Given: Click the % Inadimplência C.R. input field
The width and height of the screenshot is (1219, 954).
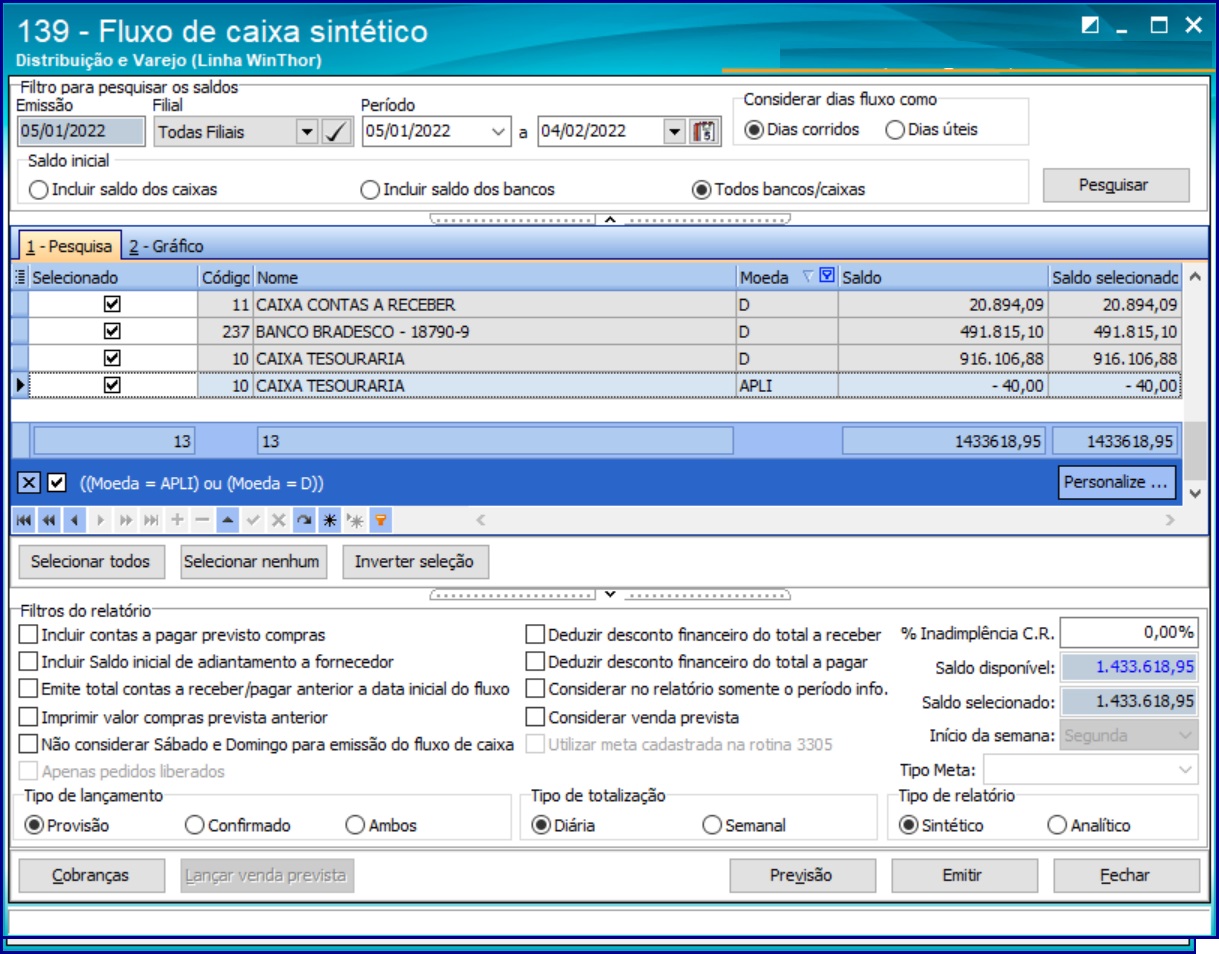Looking at the screenshot, I should (x=1128, y=632).
